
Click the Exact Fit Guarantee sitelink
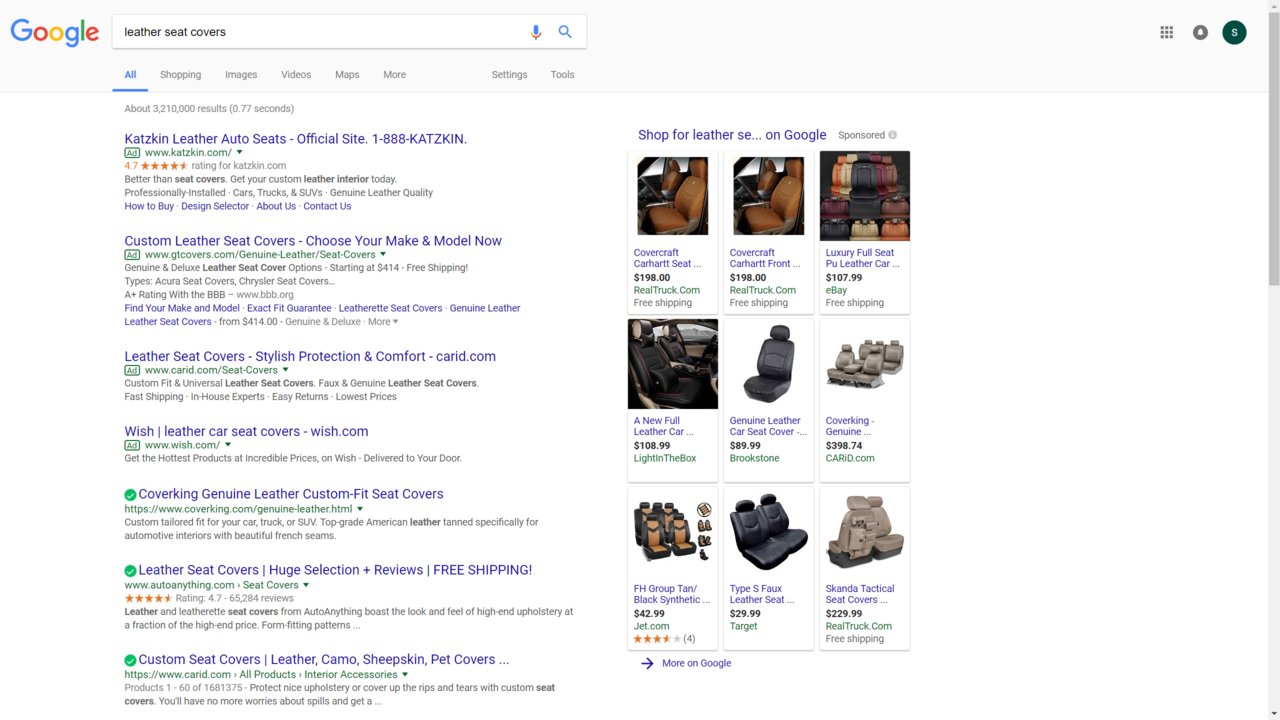(289, 309)
